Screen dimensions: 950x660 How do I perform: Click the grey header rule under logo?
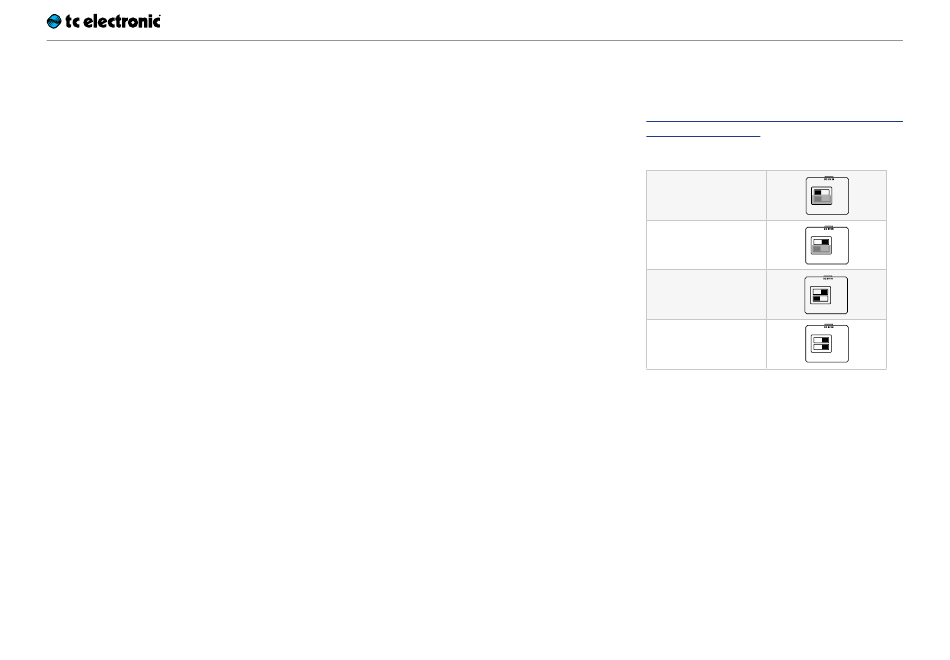[x=474, y=41]
